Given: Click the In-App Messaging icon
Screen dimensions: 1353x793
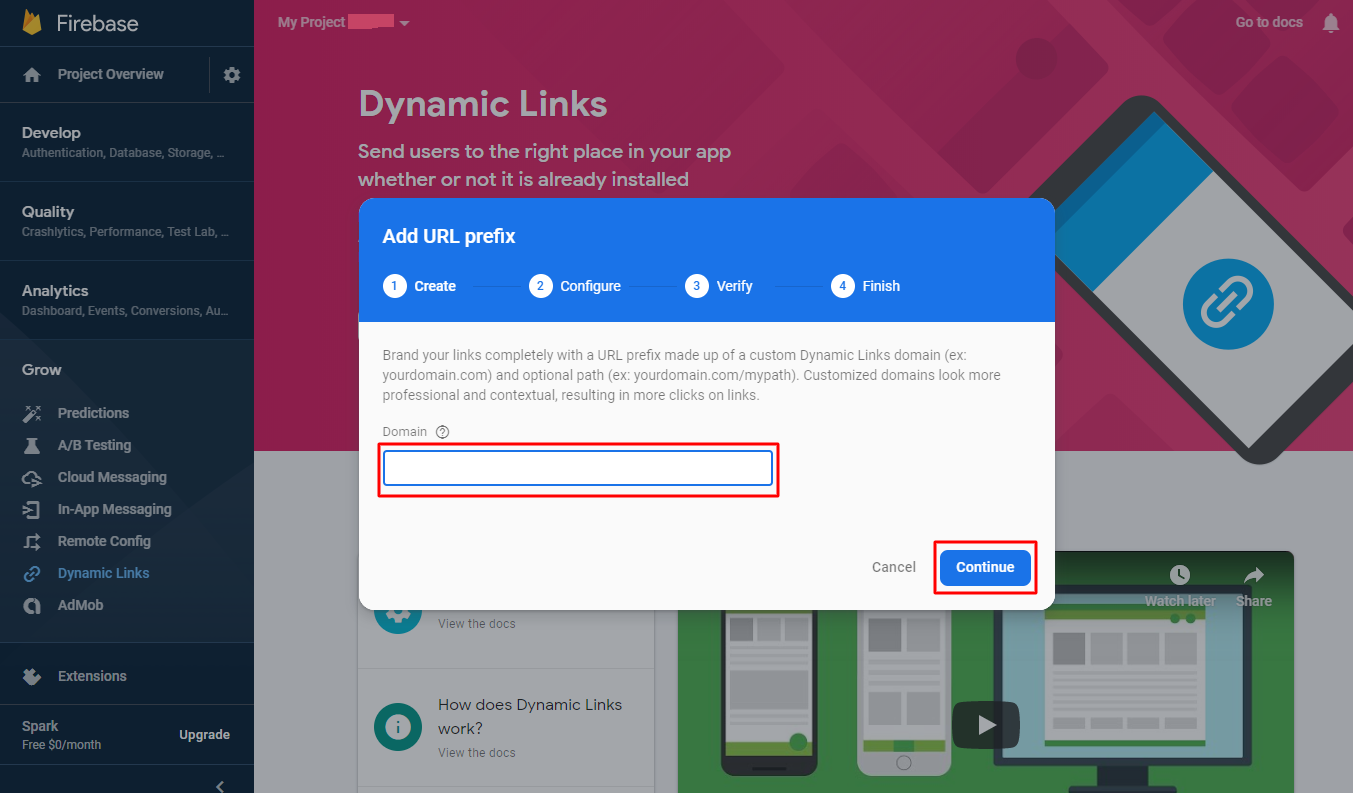Looking at the screenshot, I should tap(32, 509).
